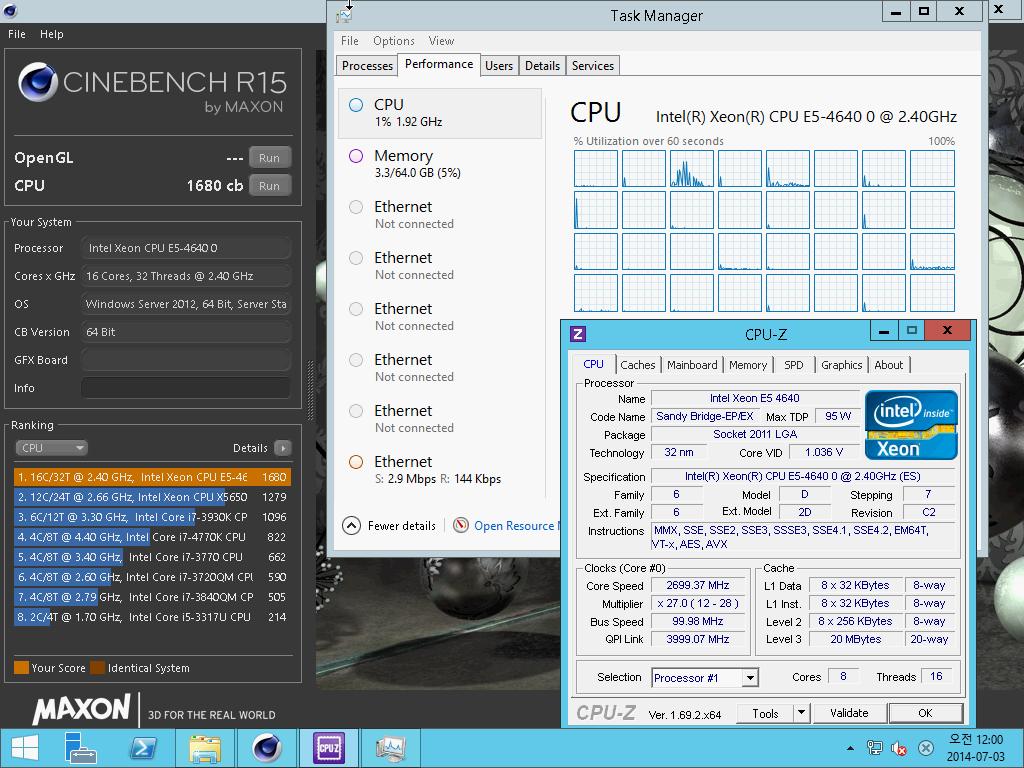
Task: Click the Level 3 cache 20 MBytes value
Action: pyautogui.click(x=856, y=639)
